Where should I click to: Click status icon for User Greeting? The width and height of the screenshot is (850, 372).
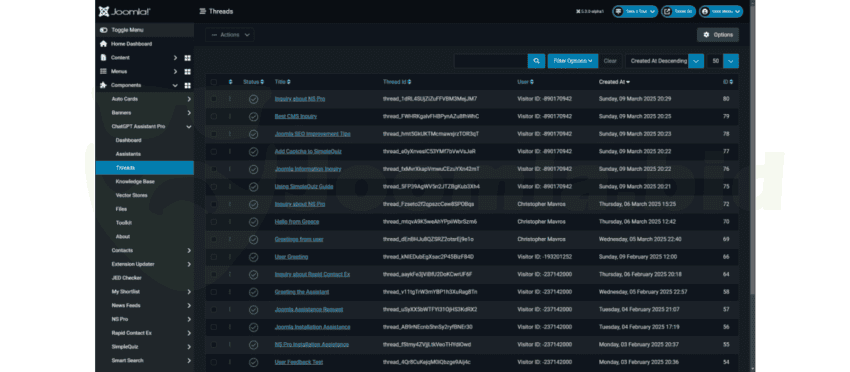coord(253,257)
